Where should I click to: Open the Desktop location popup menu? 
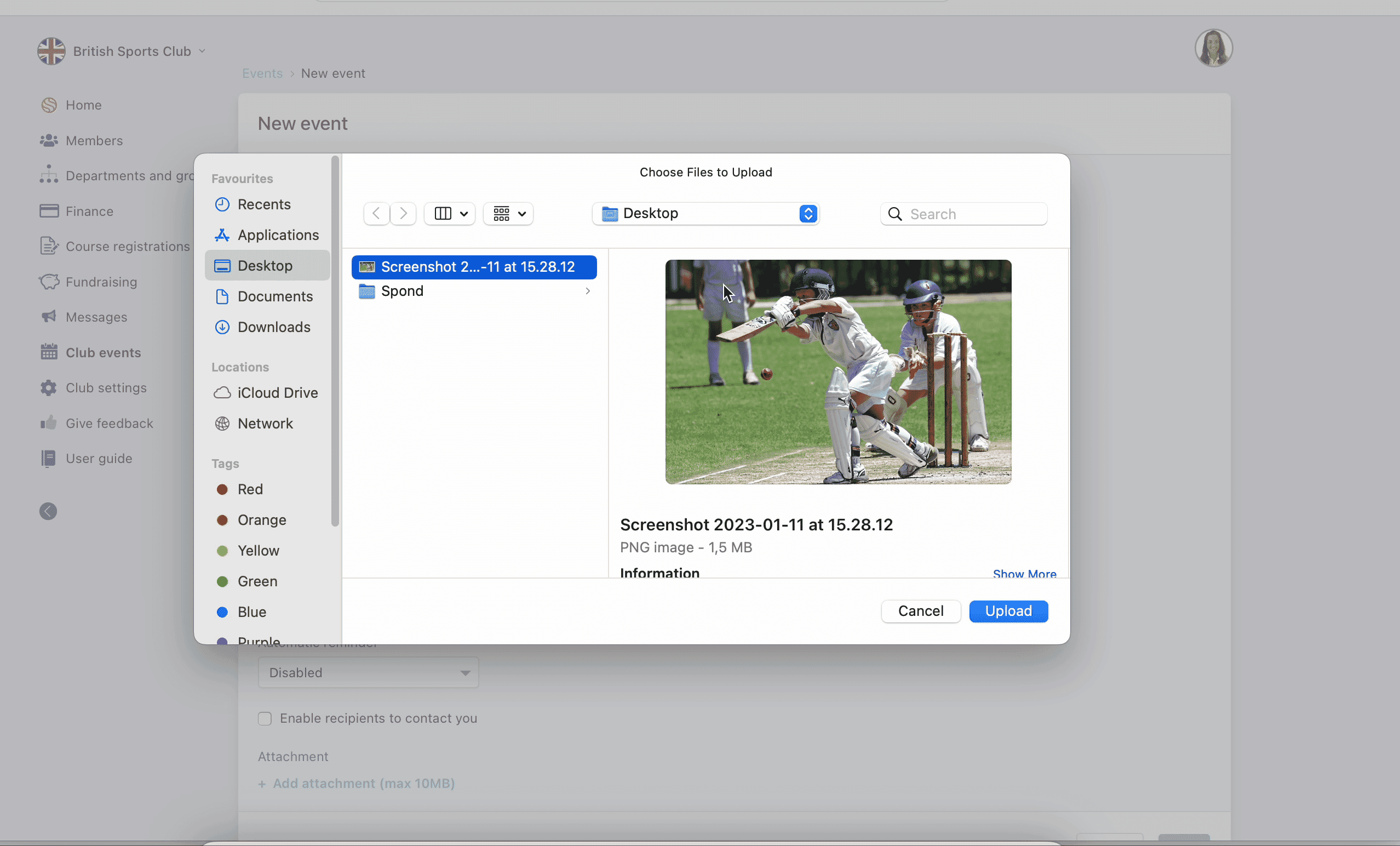[705, 214]
